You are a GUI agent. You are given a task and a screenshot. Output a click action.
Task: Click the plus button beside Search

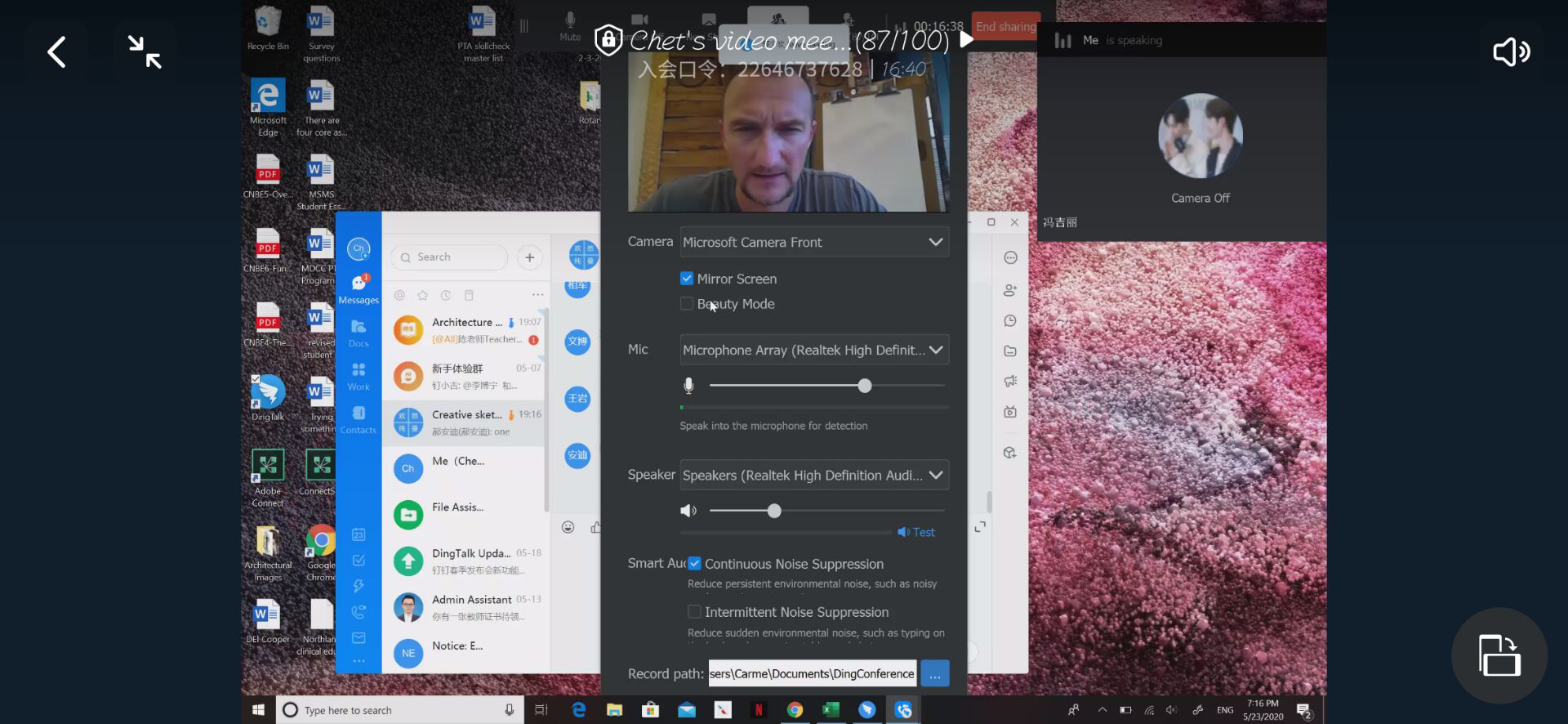529,257
